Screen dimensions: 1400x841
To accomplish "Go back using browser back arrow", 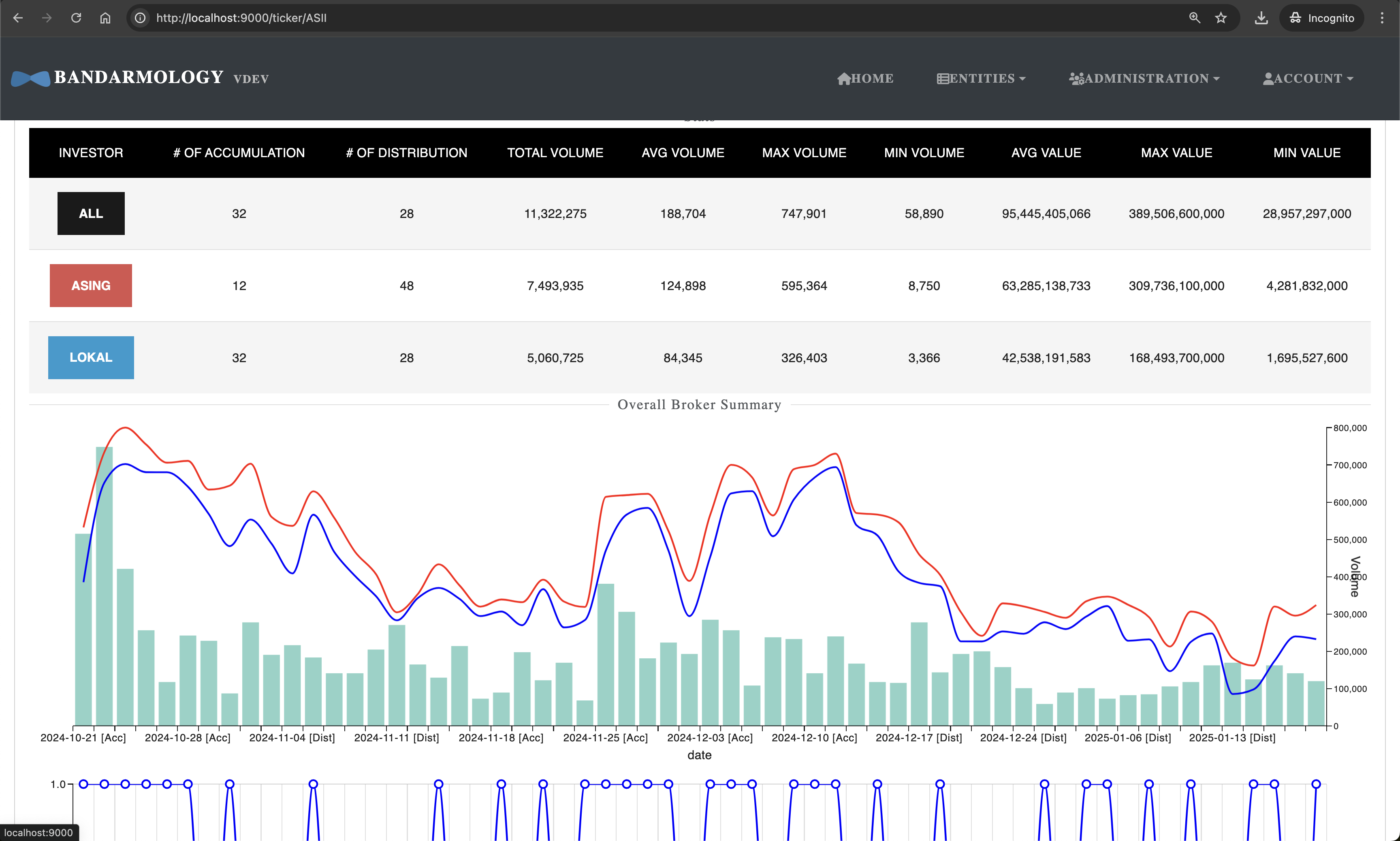I will [x=18, y=17].
